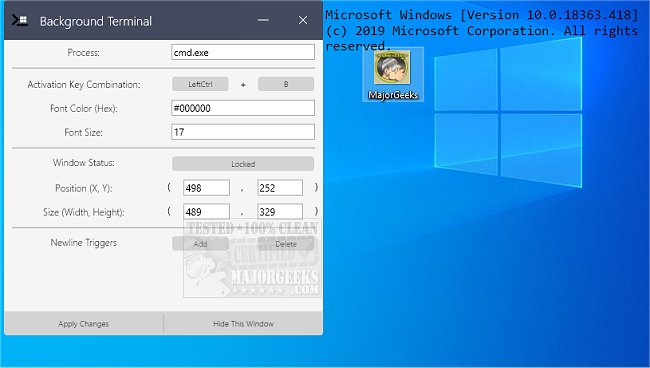Change the B activation key button
This screenshot has width=650, height=368.
pyautogui.click(x=286, y=84)
